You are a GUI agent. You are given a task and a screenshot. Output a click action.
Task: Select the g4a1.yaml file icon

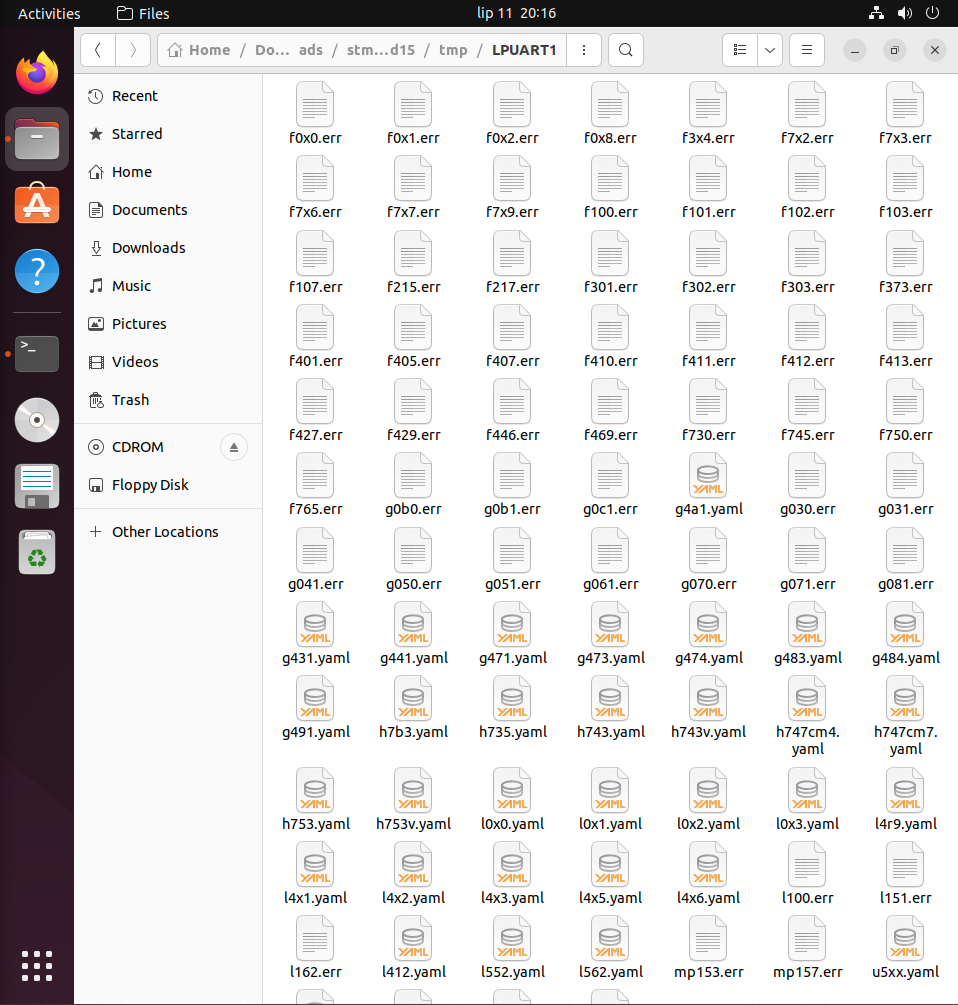pos(708,477)
